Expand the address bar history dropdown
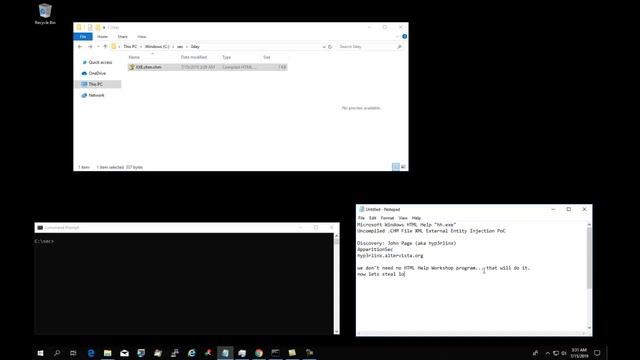640x360 pixels. 324,47
